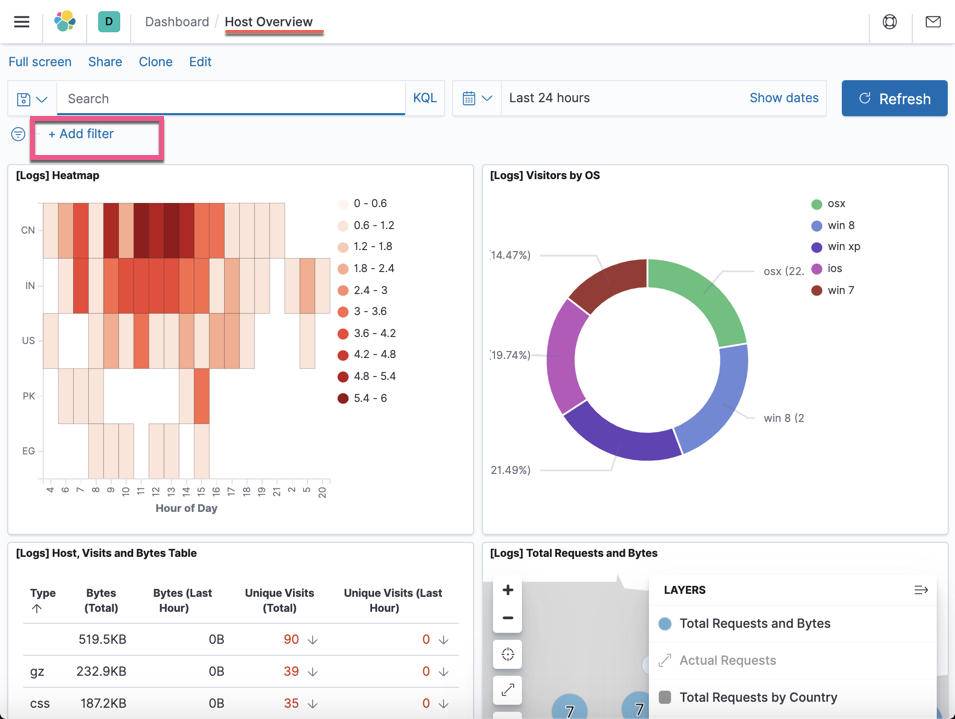Click the filter options circle icon

point(18,134)
